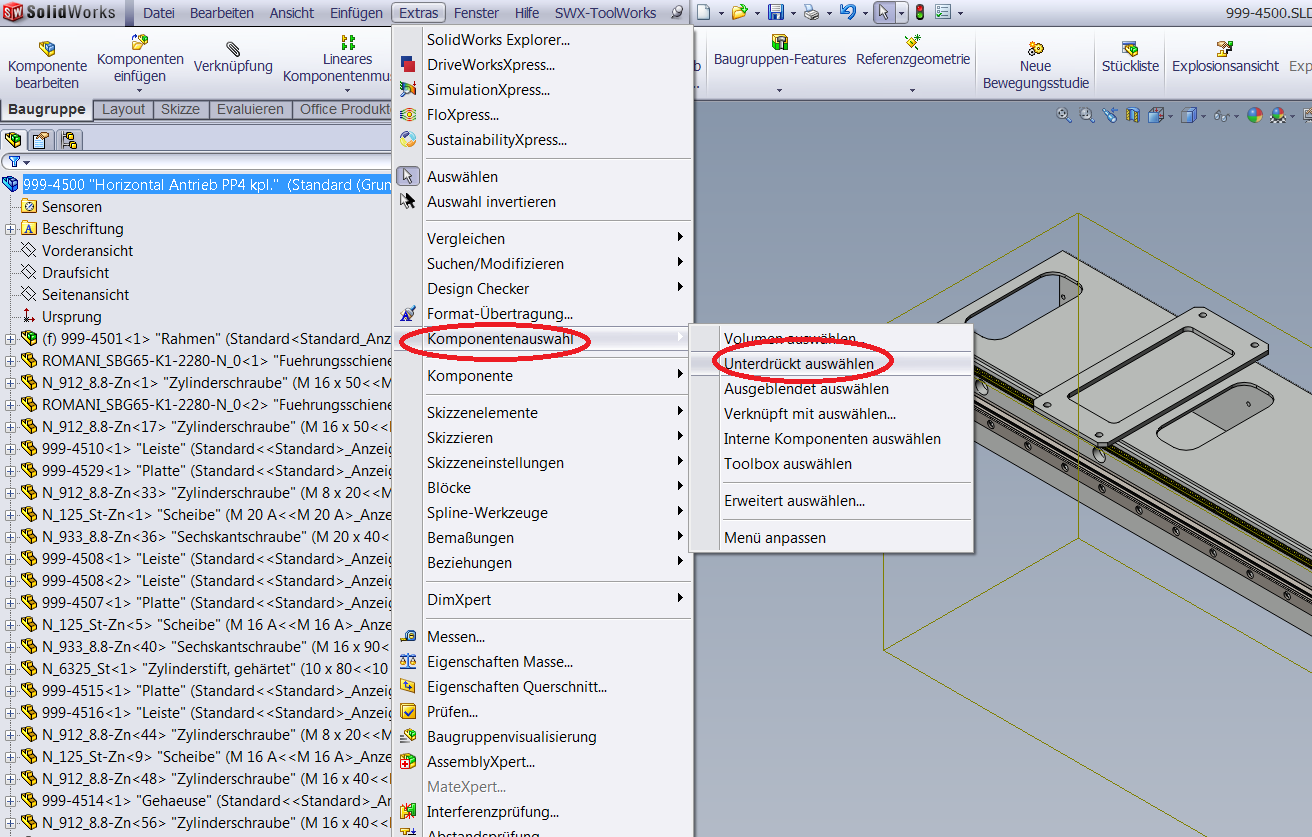Choose Unterdrückt auswählen in the submenu

[x=798, y=364]
